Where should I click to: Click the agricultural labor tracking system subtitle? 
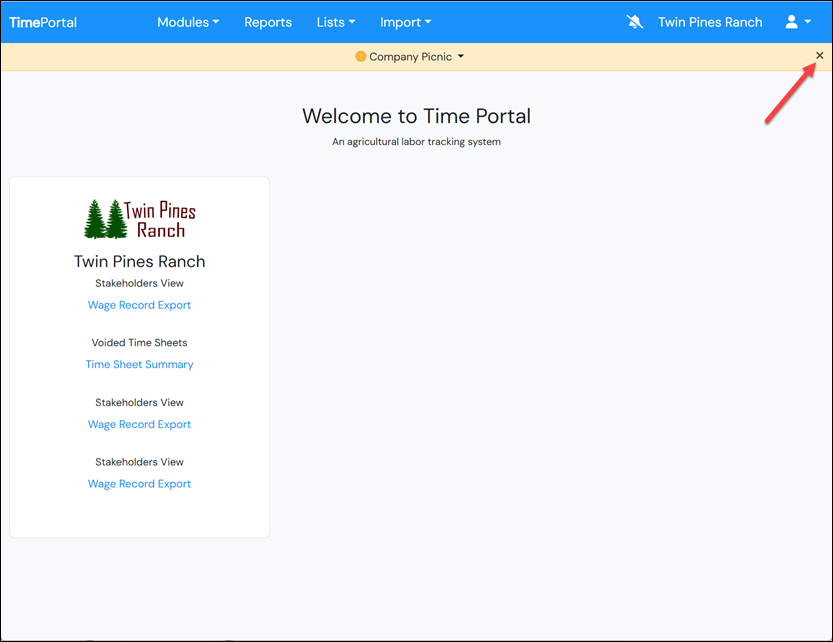[x=416, y=142]
